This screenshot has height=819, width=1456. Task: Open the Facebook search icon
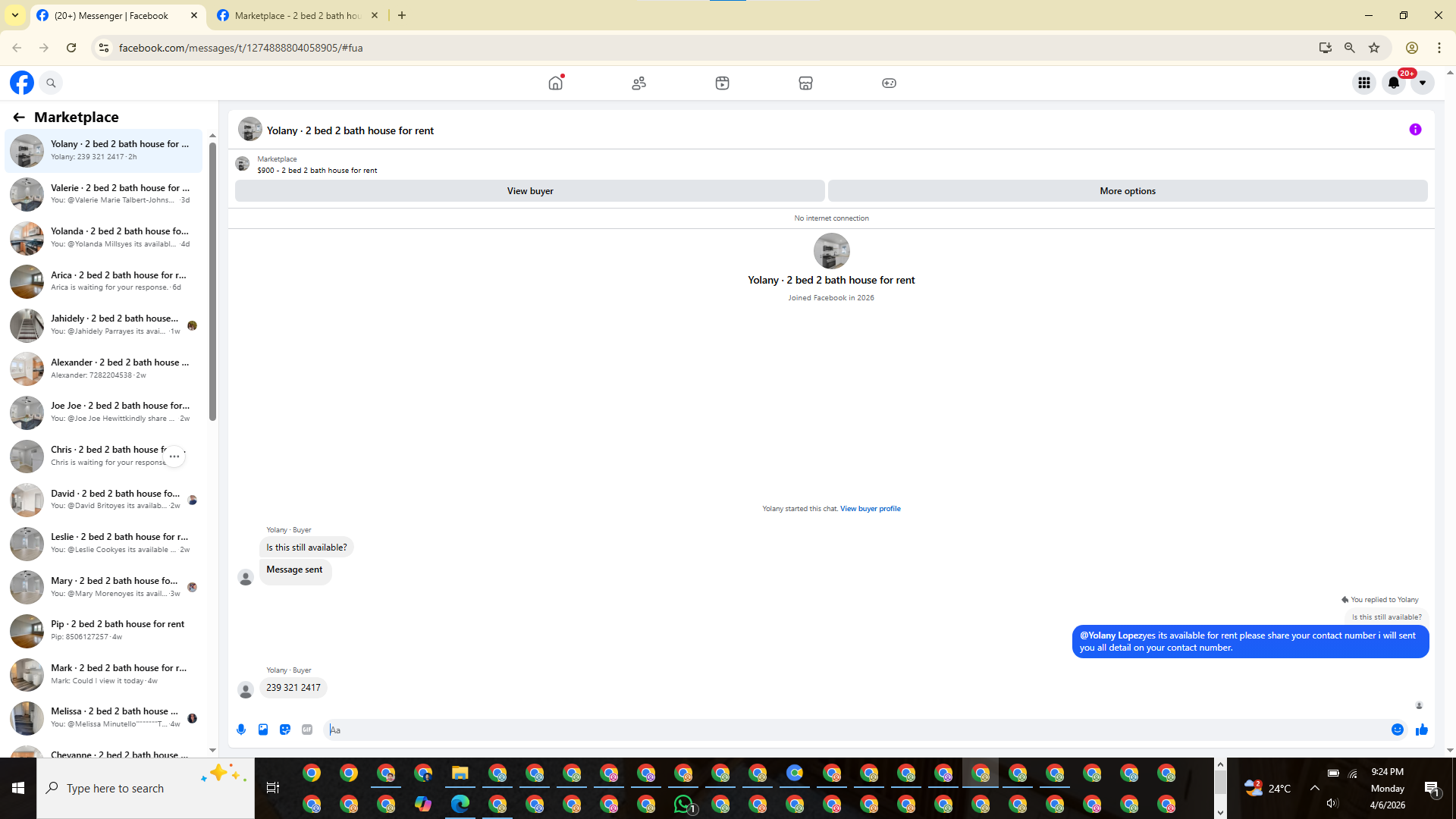[x=51, y=83]
